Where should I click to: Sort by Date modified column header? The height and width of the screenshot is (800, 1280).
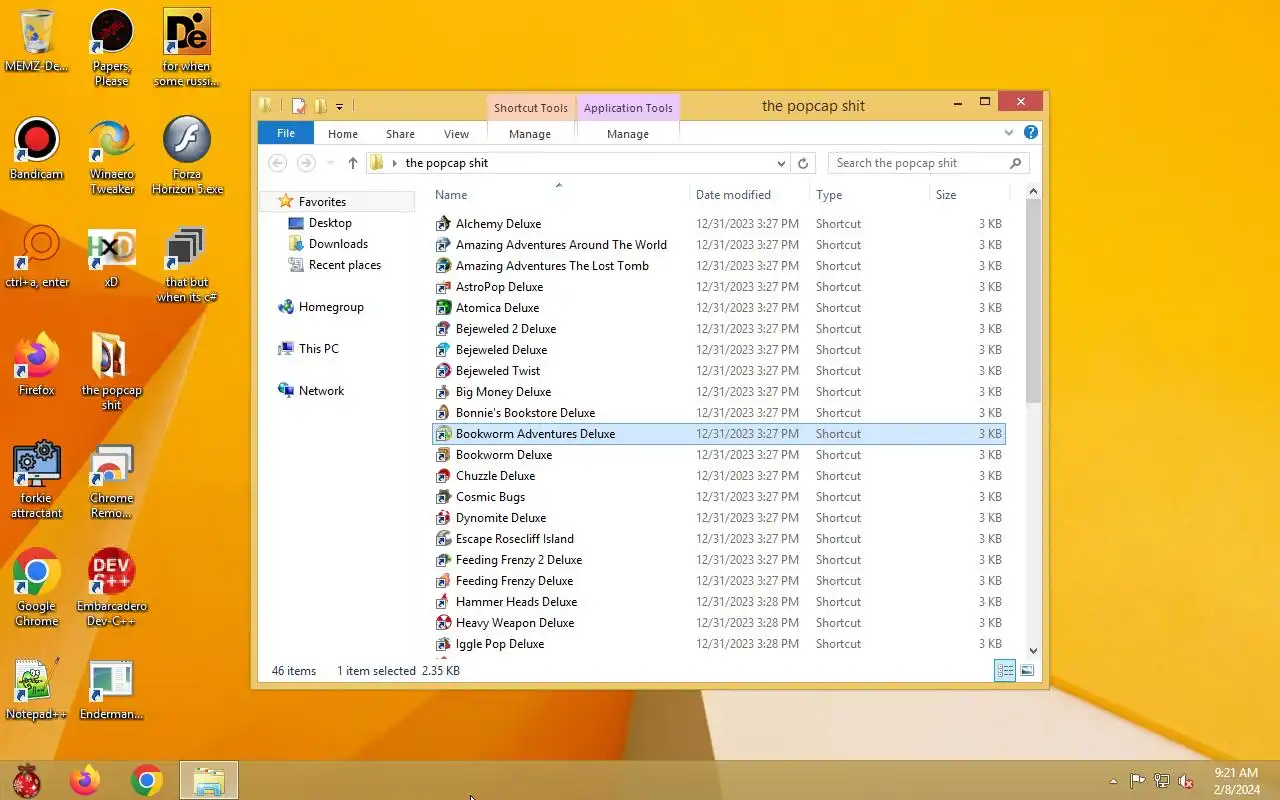pyautogui.click(x=750, y=195)
